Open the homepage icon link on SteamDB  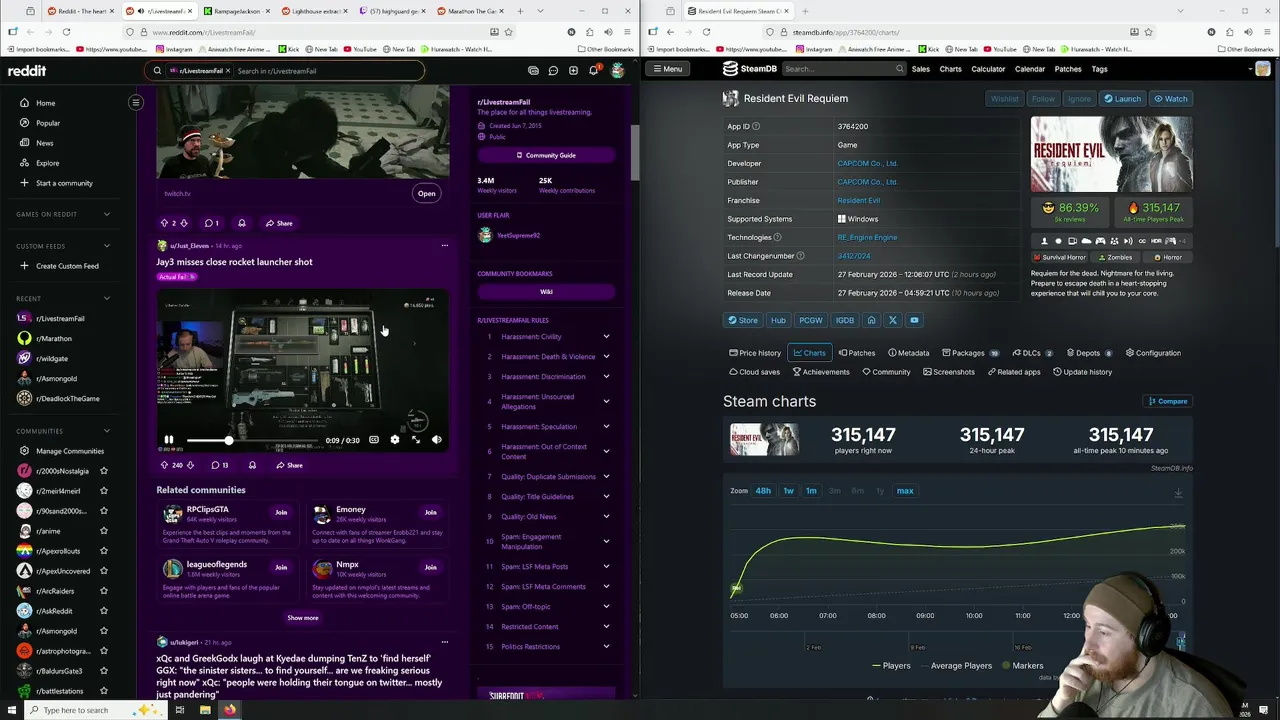click(x=871, y=320)
